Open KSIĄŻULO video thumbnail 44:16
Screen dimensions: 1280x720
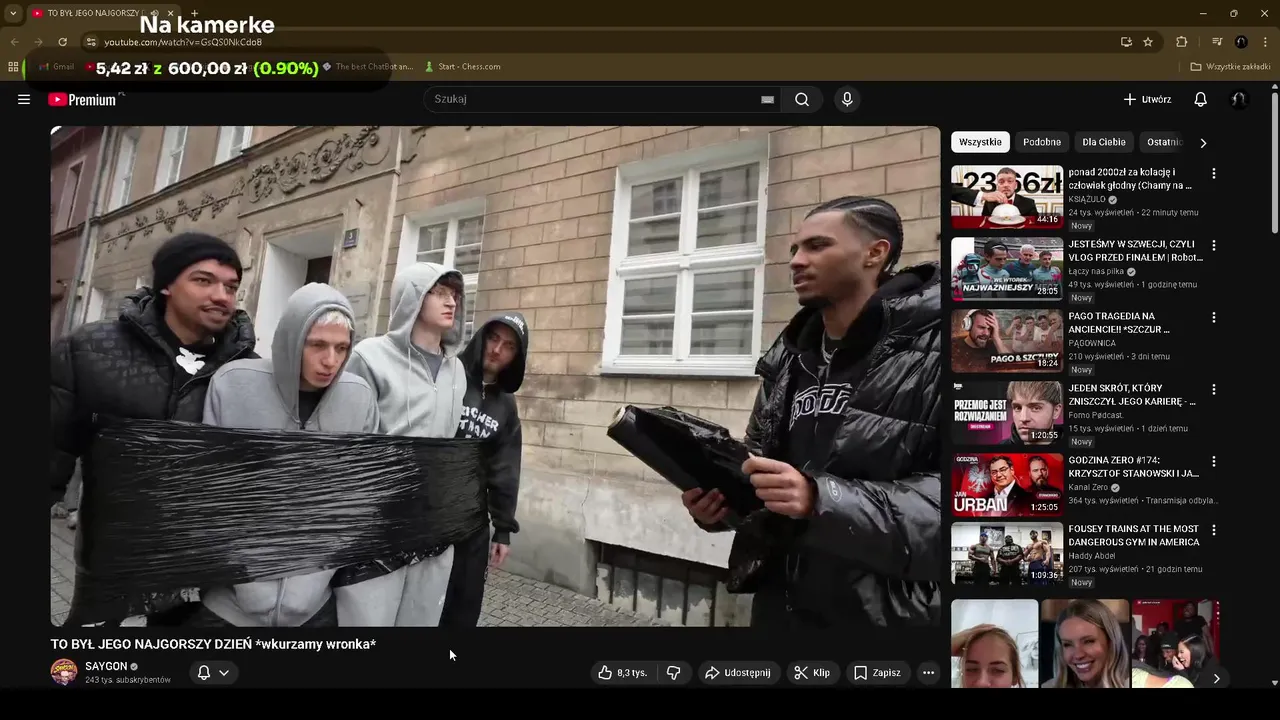[1007, 197]
